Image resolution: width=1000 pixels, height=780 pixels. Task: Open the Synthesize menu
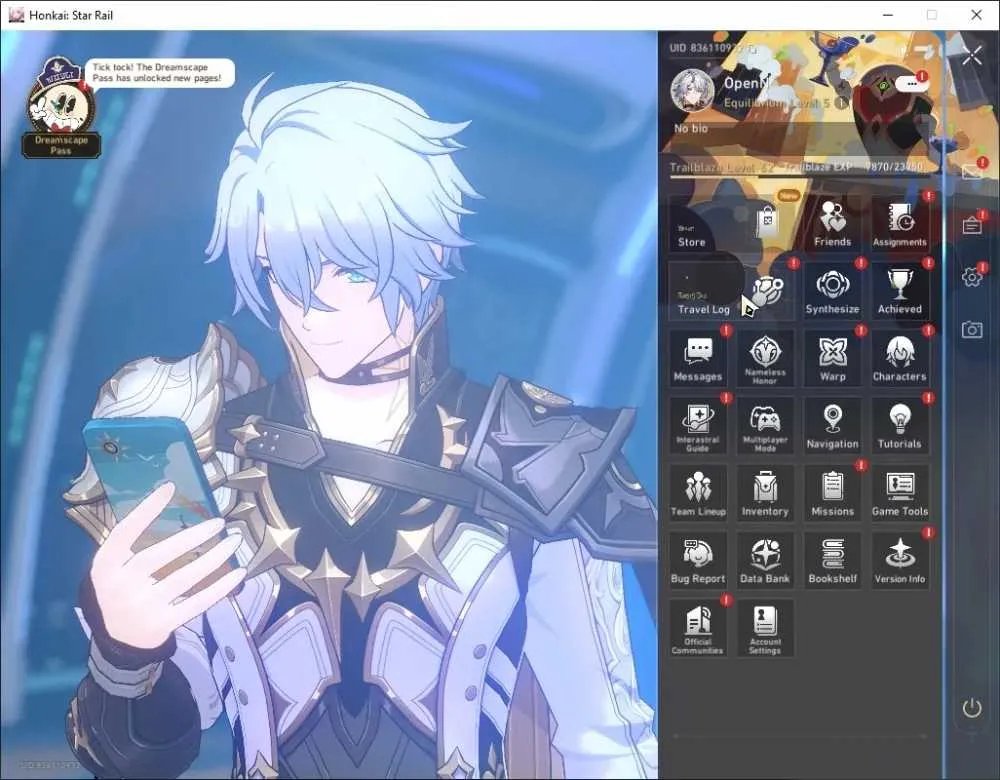click(x=832, y=291)
